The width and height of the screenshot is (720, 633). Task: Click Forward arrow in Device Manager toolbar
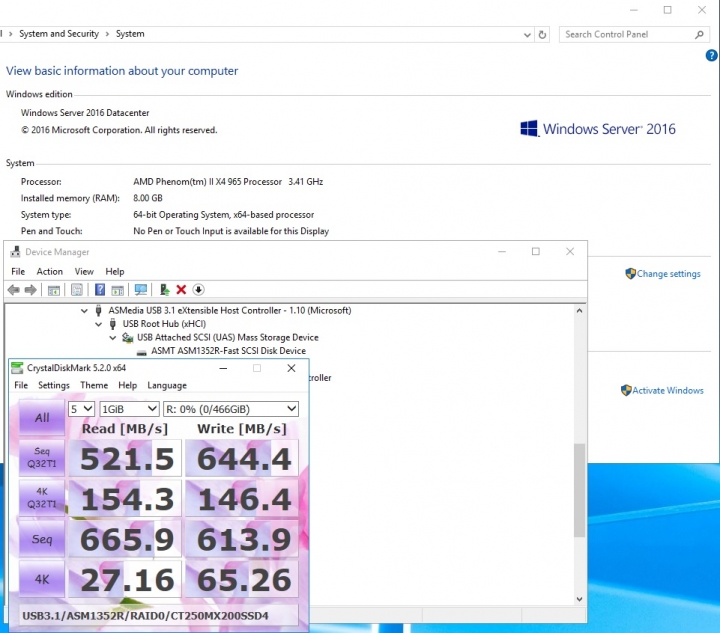[x=31, y=290]
